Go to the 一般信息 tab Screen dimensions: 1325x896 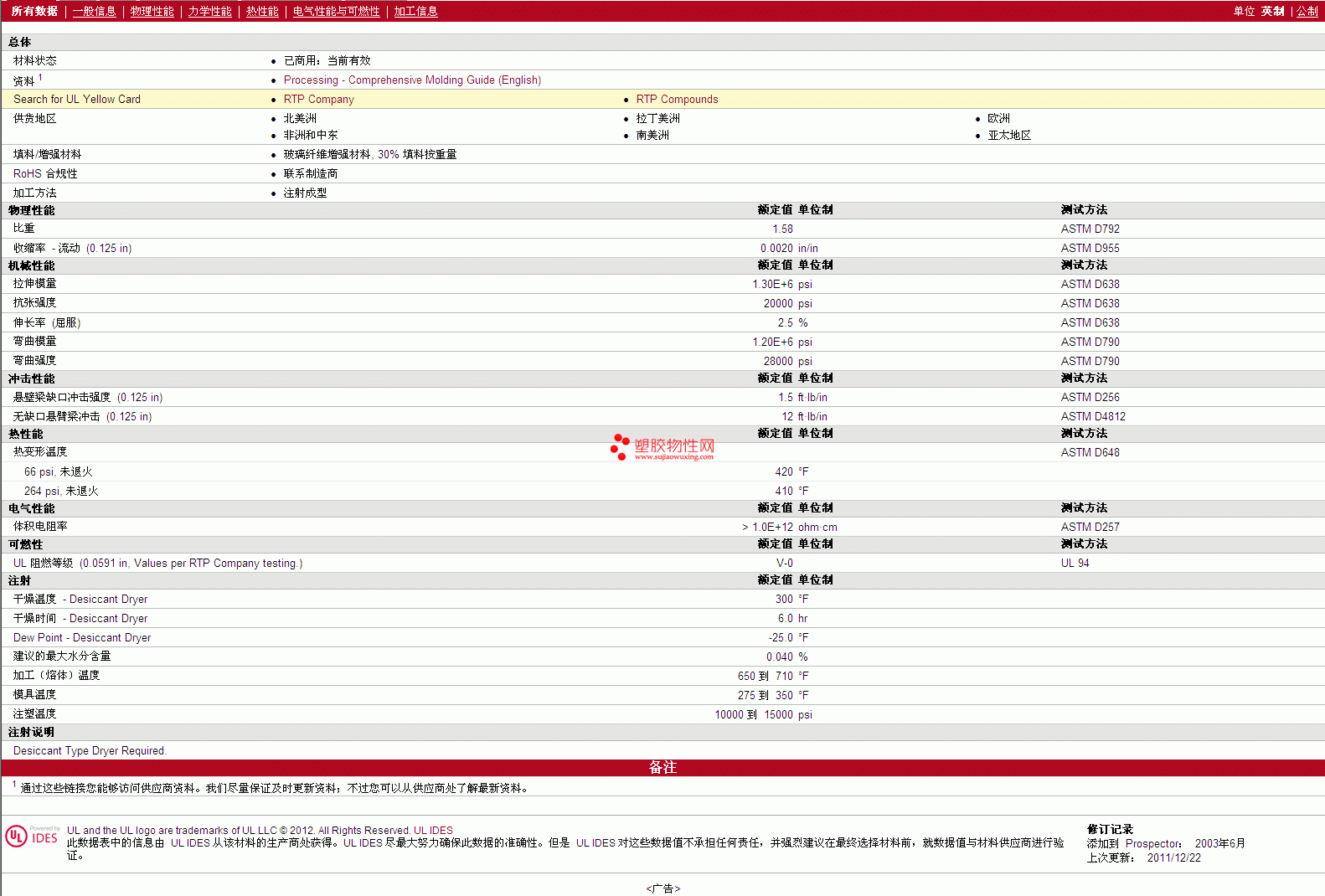tap(94, 11)
